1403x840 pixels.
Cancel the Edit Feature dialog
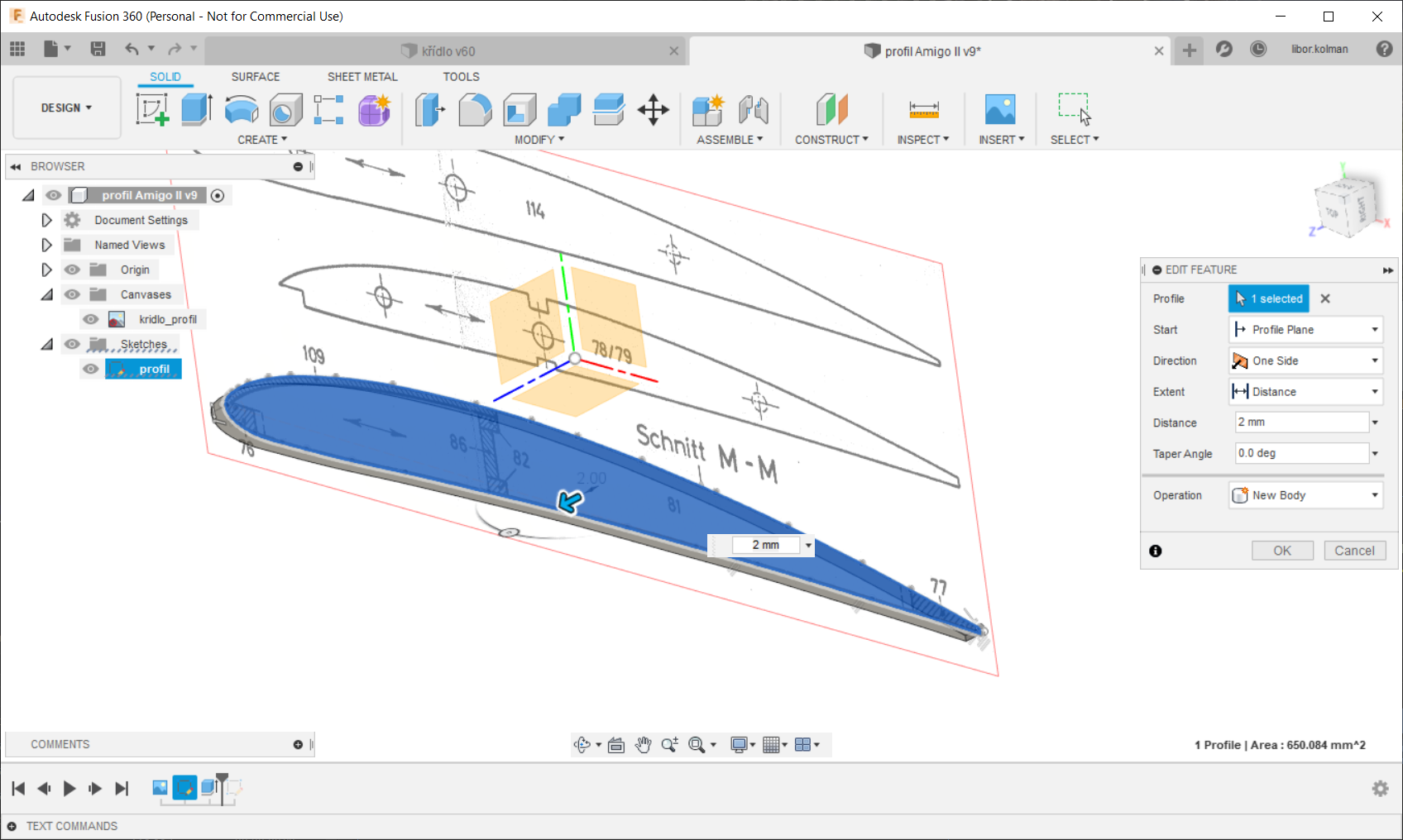[x=1353, y=551]
